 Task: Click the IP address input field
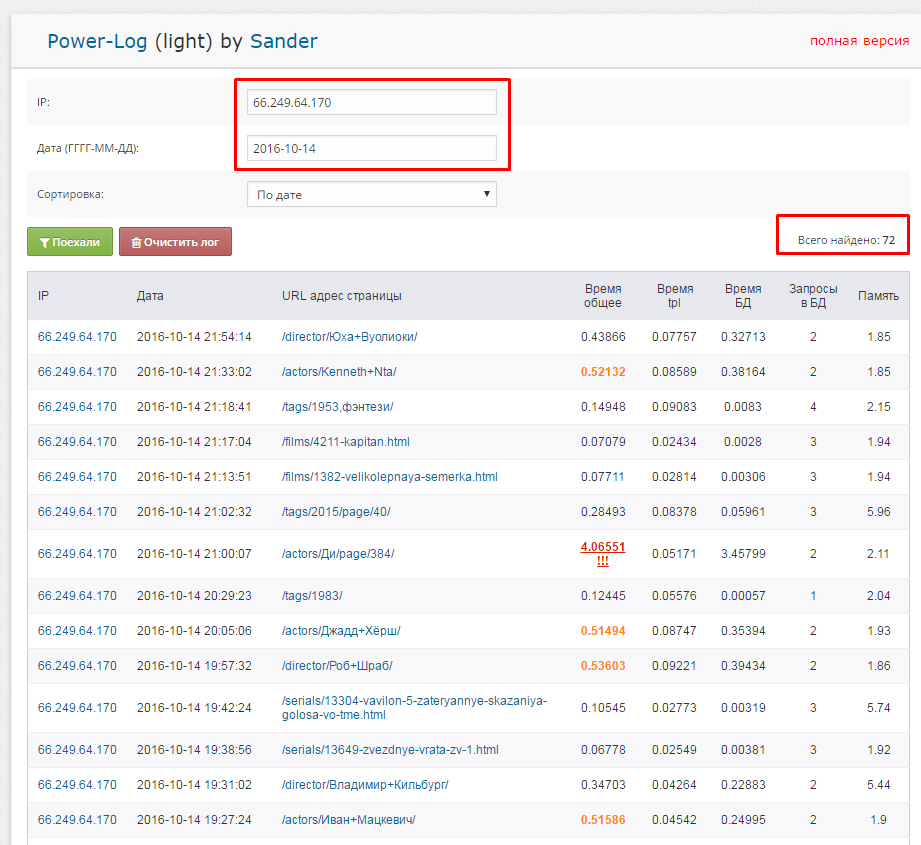372,102
